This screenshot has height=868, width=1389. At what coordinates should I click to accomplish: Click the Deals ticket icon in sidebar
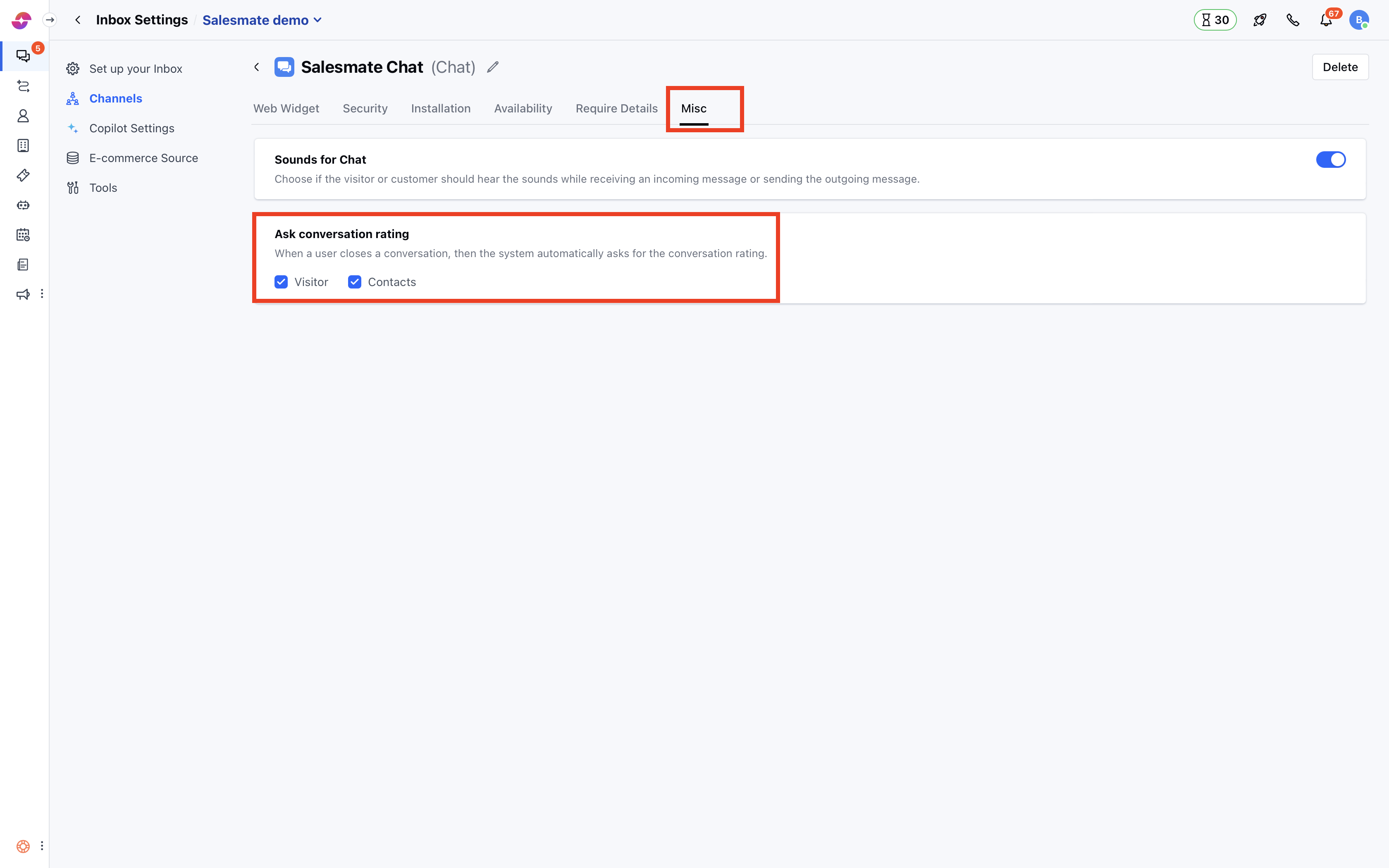[x=23, y=175]
